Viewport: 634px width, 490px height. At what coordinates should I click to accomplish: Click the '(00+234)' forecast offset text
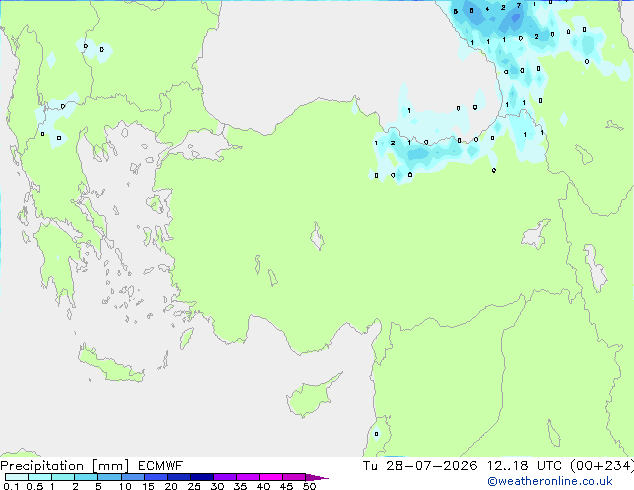pos(602,466)
